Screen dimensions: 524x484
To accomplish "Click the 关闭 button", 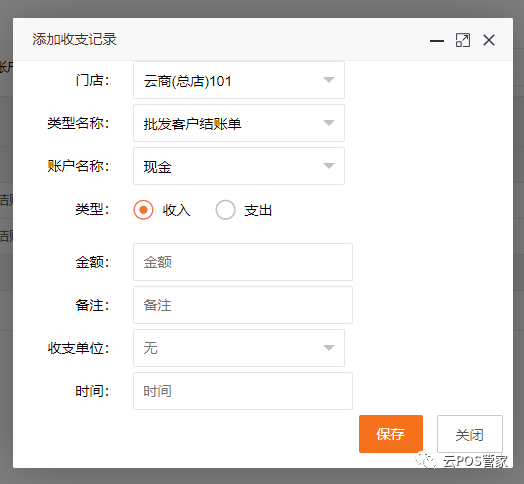I will [470, 434].
